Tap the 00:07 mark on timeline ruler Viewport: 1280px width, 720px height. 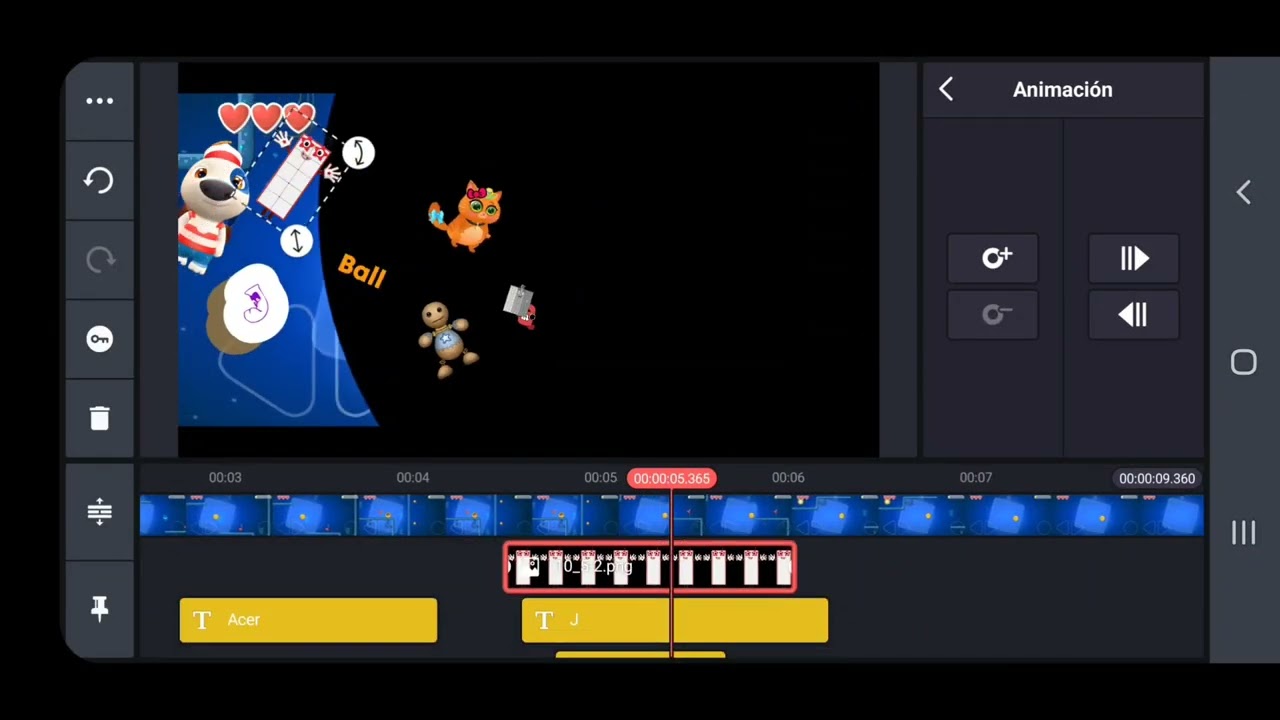pyautogui.click(x=976, y=478)
